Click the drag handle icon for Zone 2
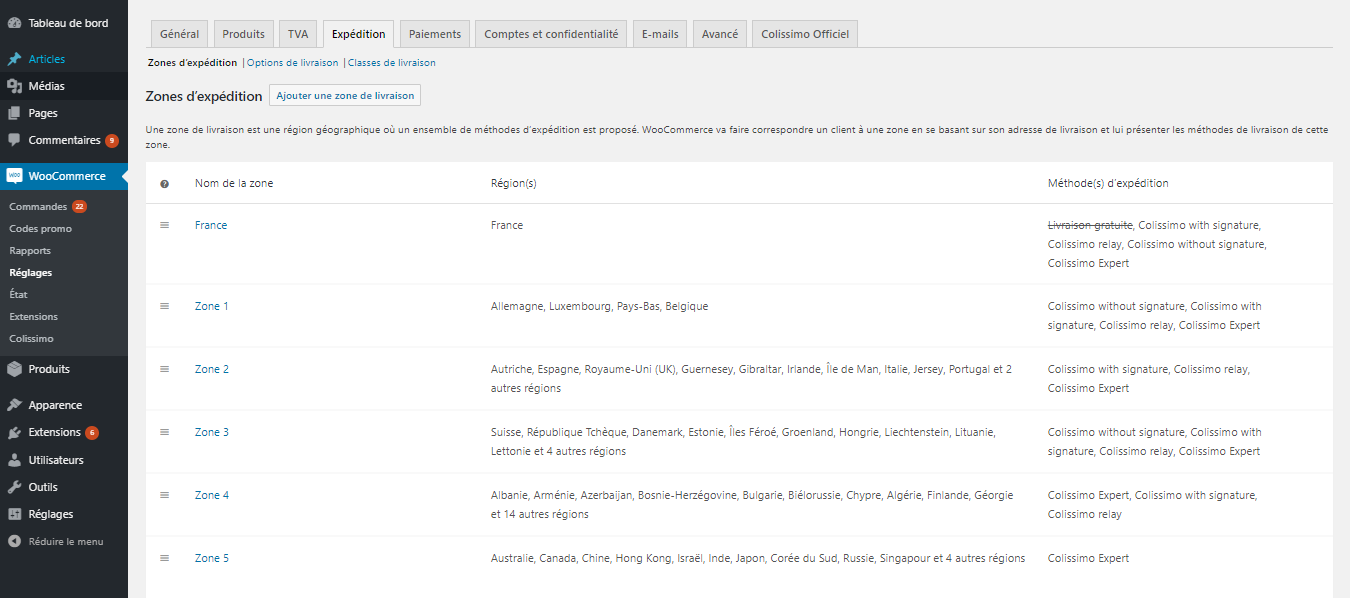 click(165, 369)
